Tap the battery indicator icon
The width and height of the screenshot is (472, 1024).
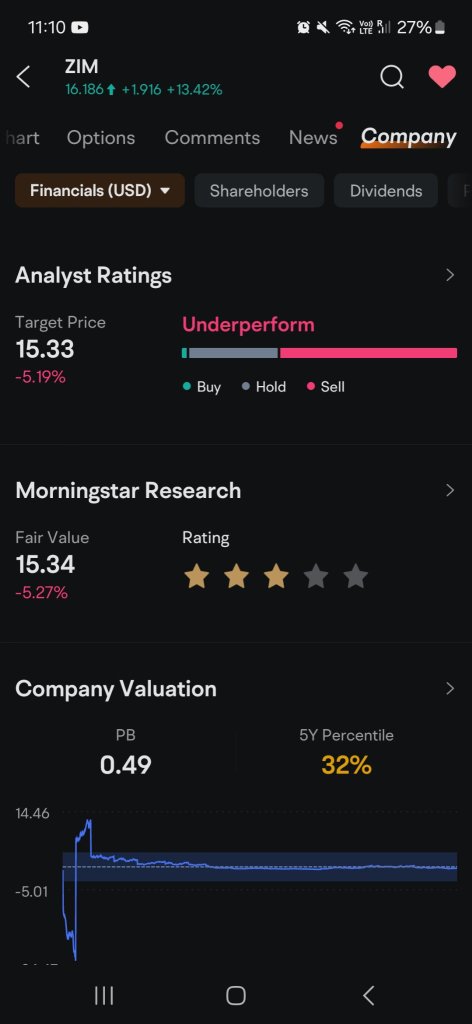coord(441,27)
